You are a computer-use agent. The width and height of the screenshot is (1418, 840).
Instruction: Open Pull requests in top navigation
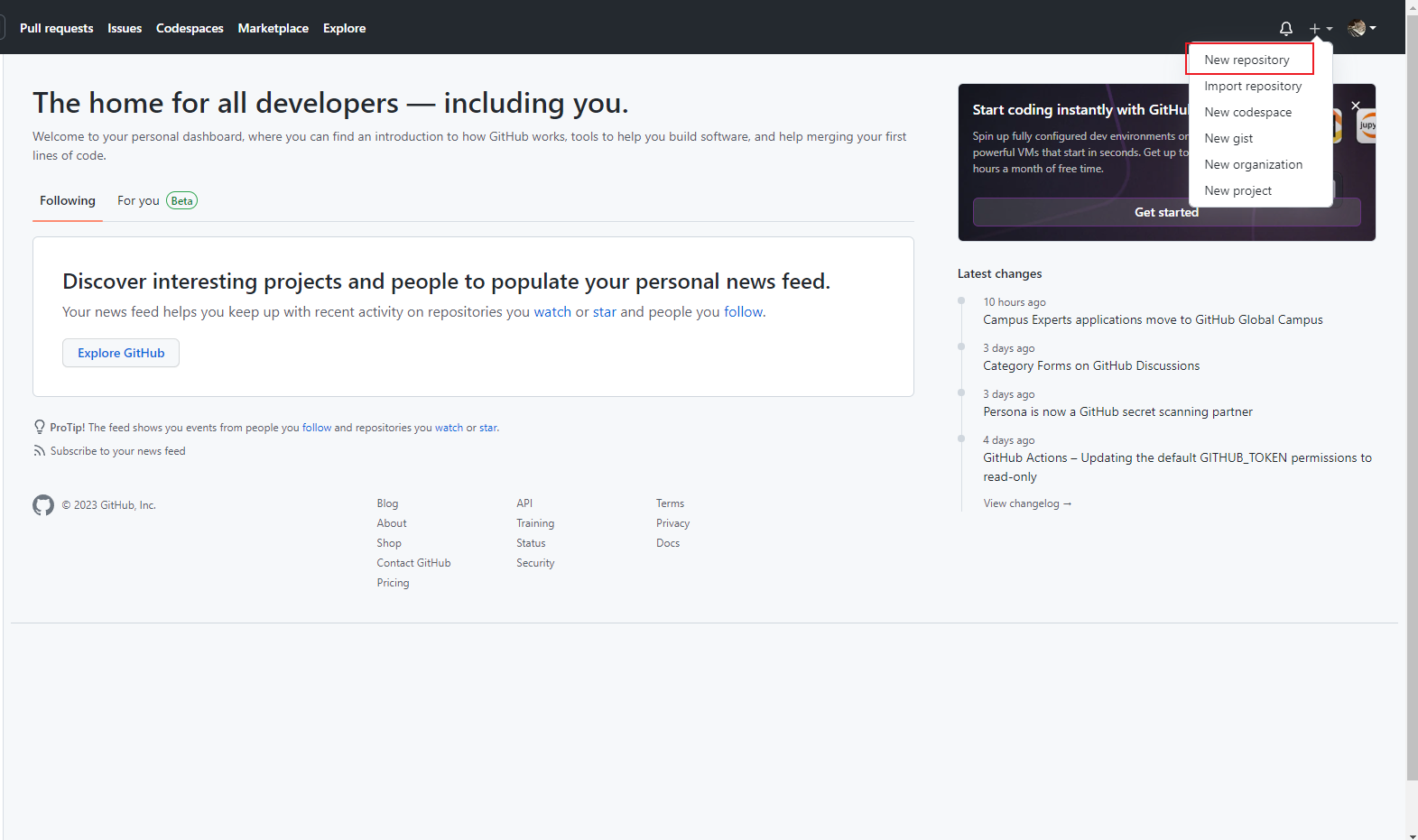pos(56,28)
